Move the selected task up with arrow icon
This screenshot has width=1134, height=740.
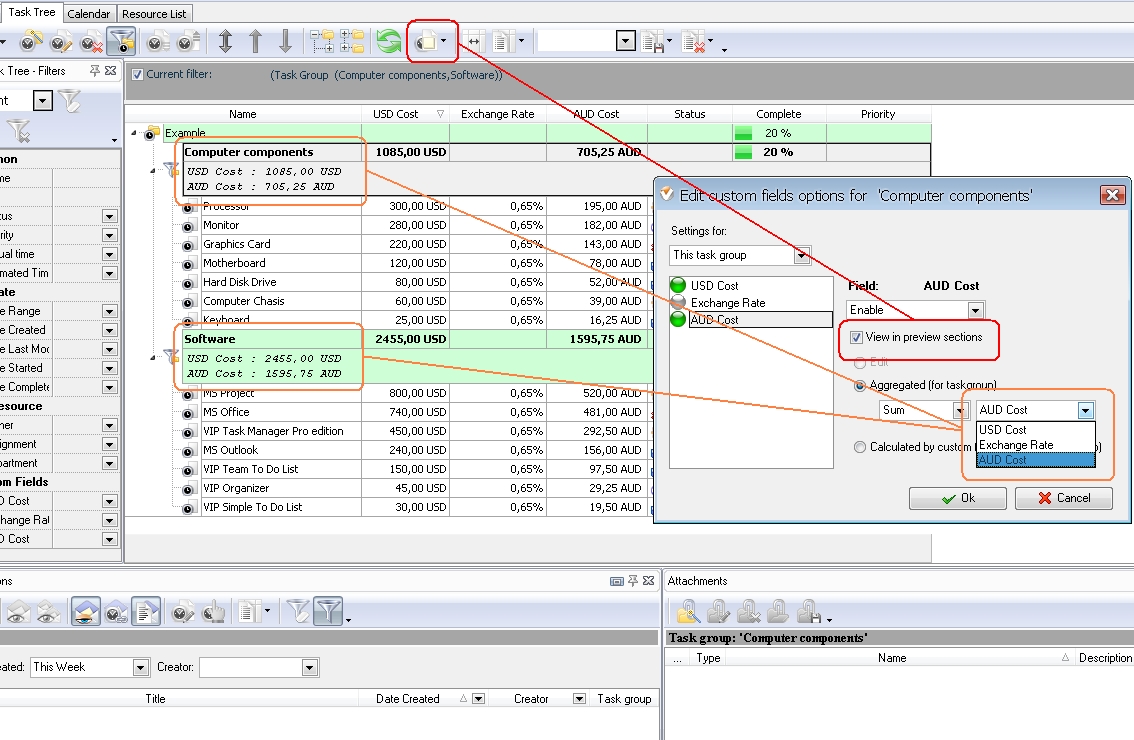[x=257, y=41]
